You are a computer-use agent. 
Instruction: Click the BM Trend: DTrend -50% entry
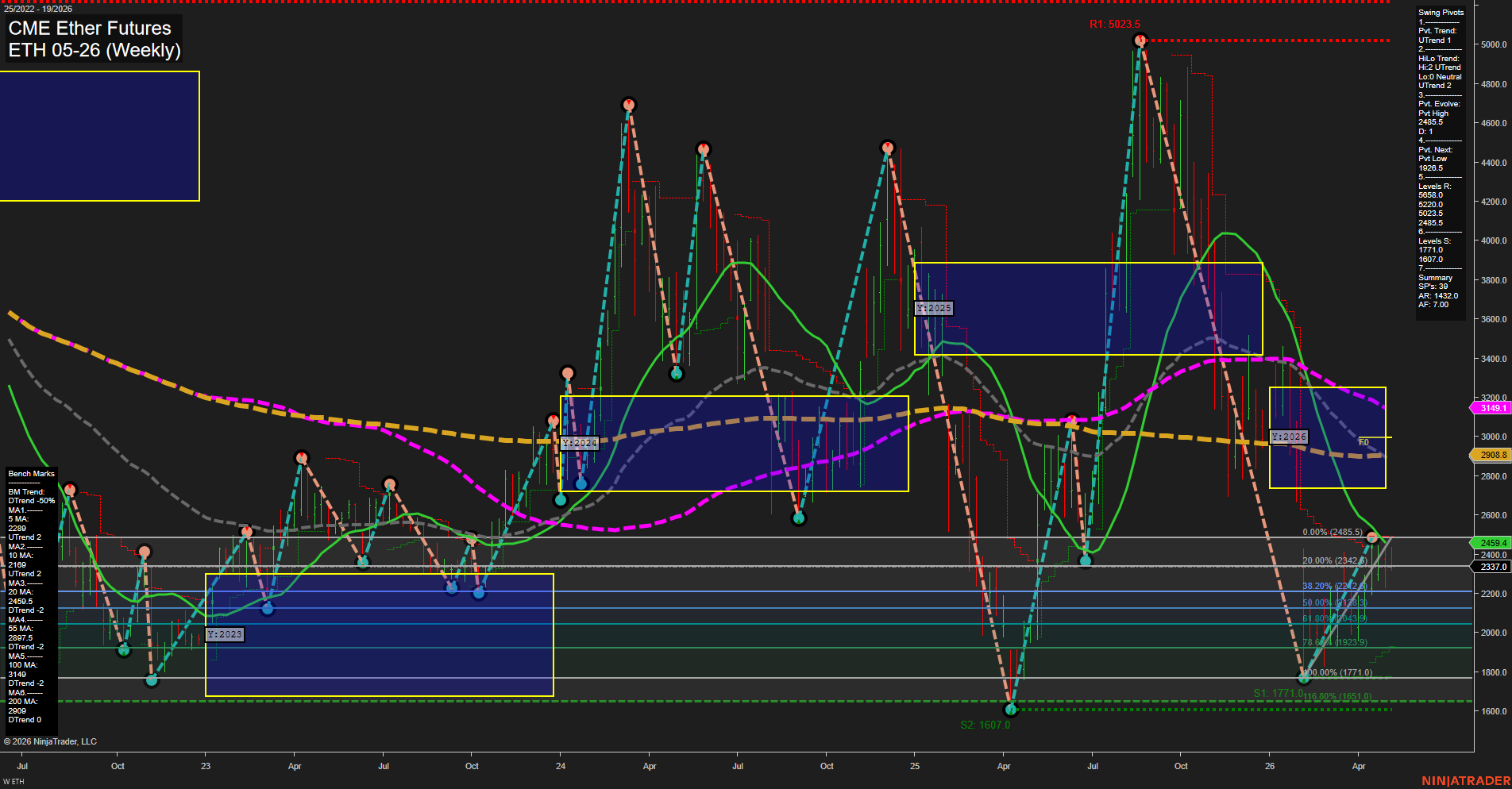point(32,496)
